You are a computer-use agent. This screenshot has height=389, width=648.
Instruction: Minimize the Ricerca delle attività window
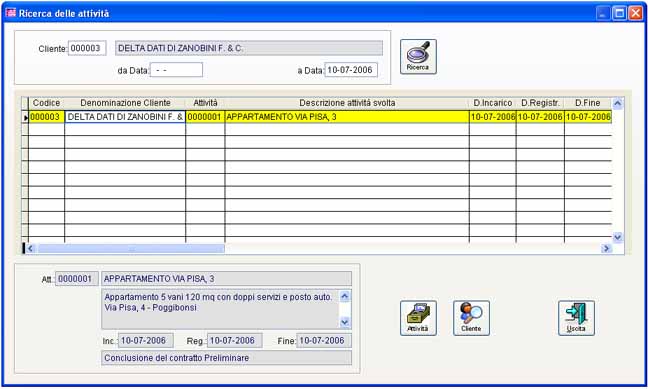603,13
